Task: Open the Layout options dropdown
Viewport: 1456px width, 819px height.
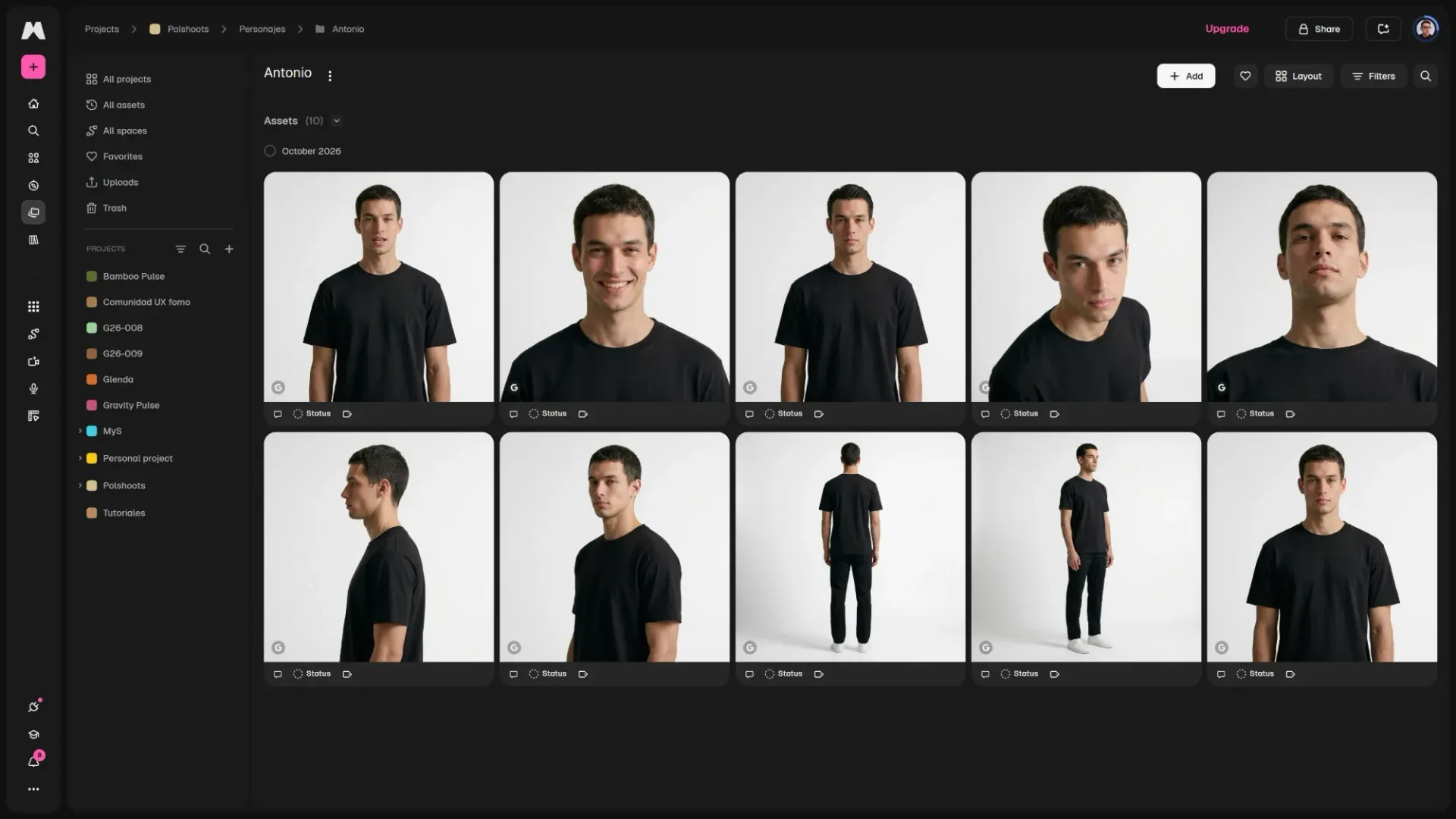Action: tap(1298, 76)
